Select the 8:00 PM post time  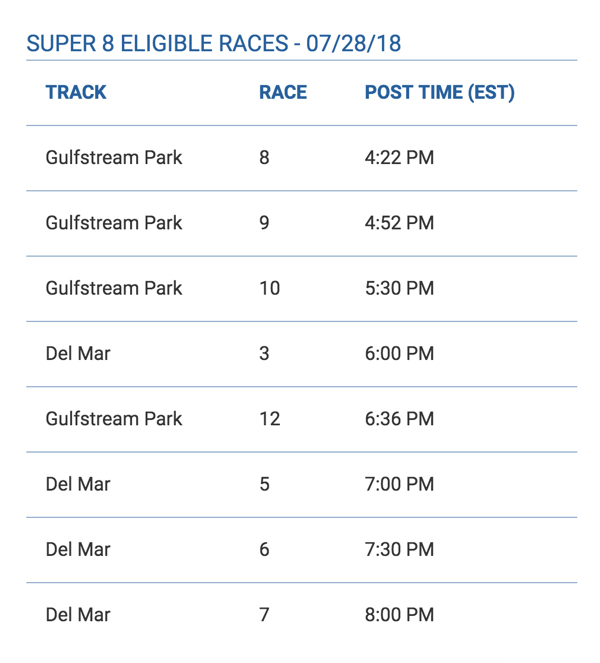pyautogui.click(x=399, y=614)
